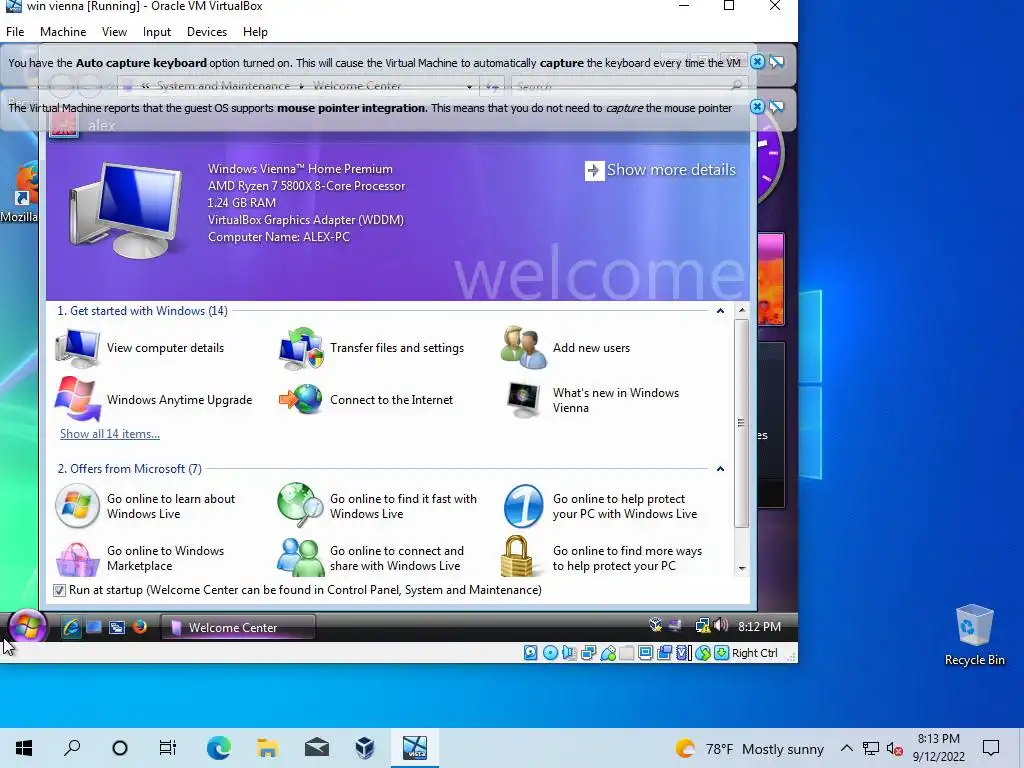Open host taskbar Search icon

(72, 748)
